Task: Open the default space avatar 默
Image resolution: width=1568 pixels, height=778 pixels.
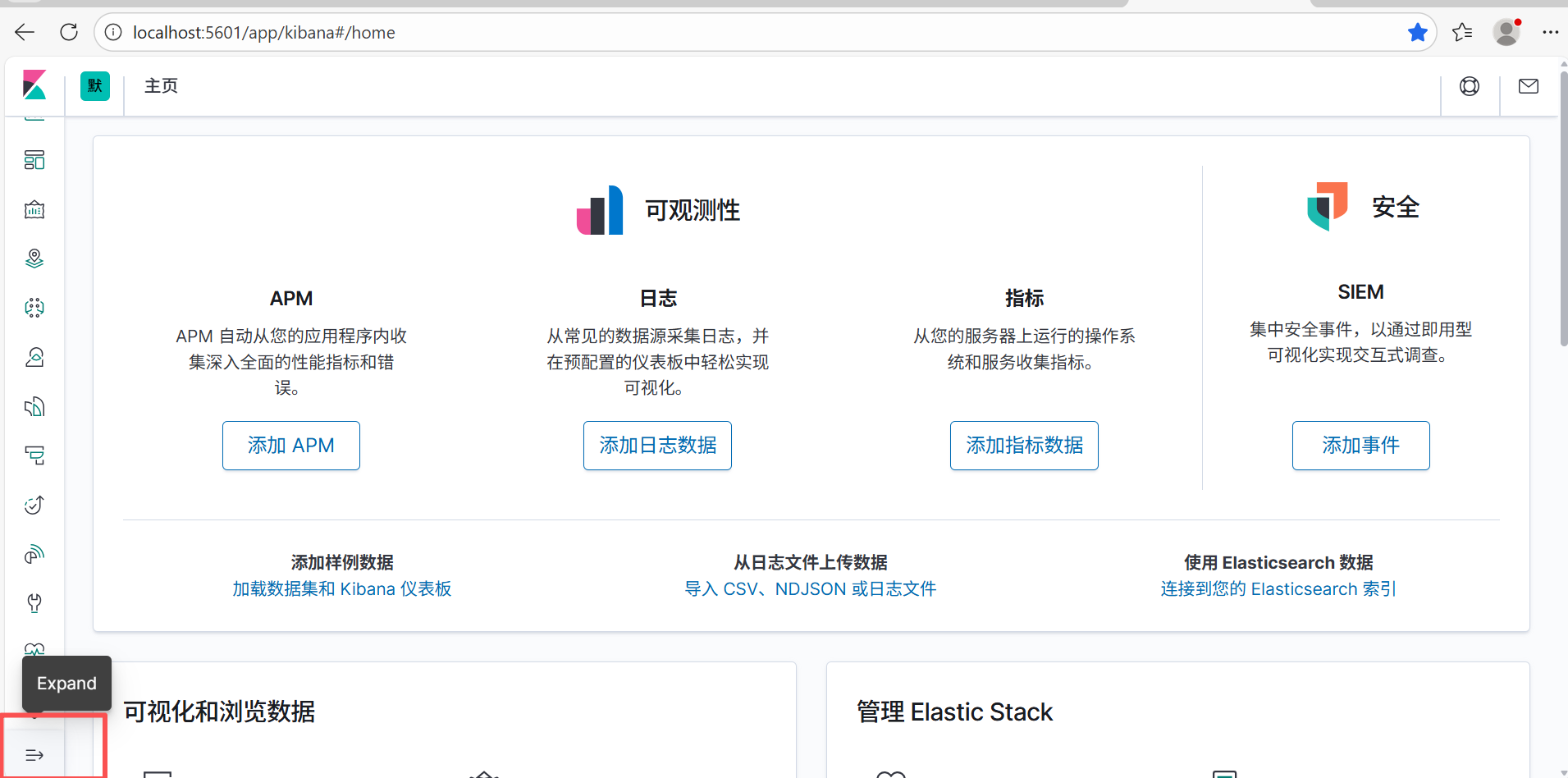Action: 95,86
